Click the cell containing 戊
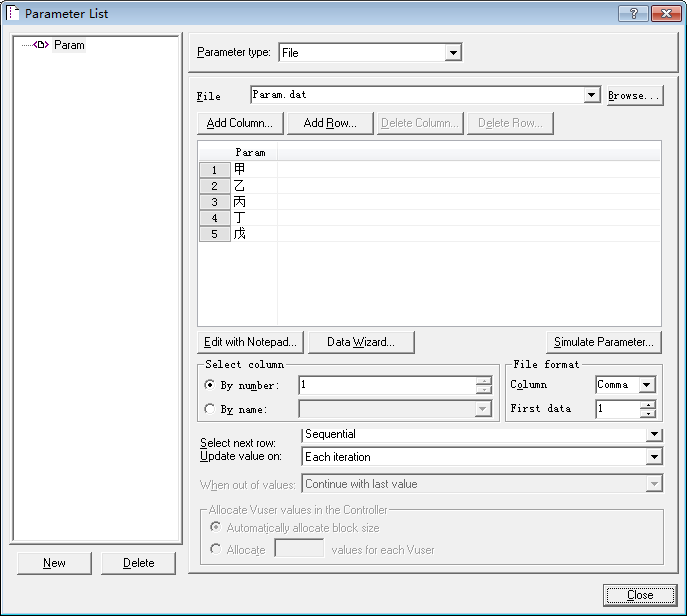 [x=254, y=234]
